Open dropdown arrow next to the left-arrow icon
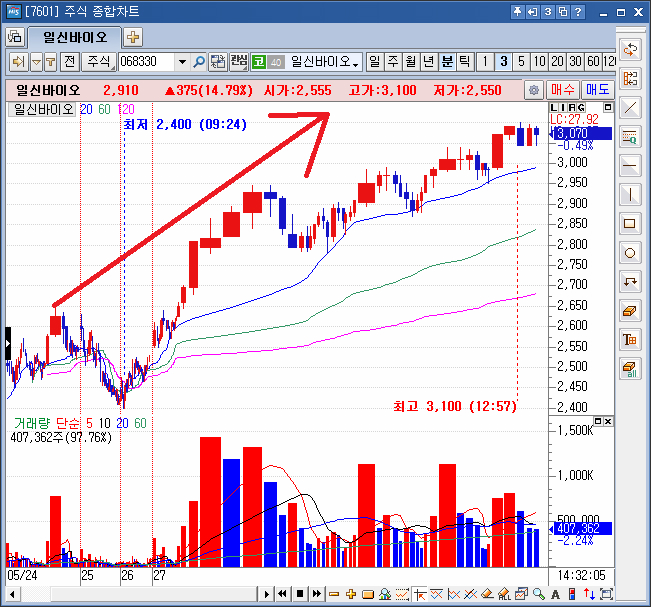The width and height of the screenshot is (651, 607). click(x=36, y=62)
